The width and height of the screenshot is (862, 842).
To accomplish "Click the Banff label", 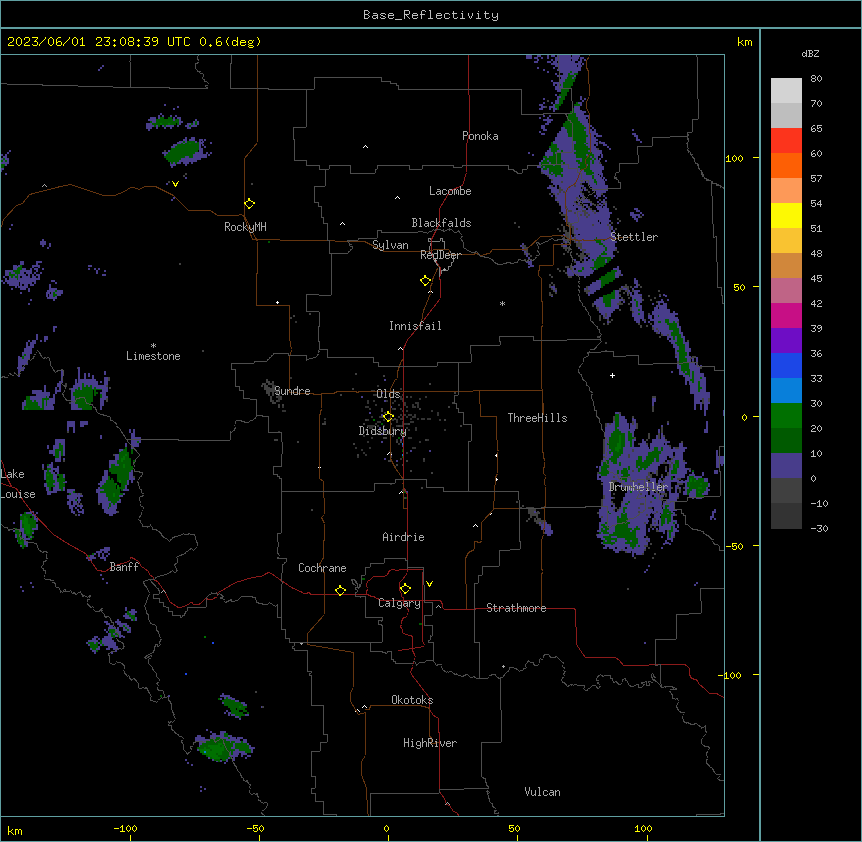I will (124, 567).
